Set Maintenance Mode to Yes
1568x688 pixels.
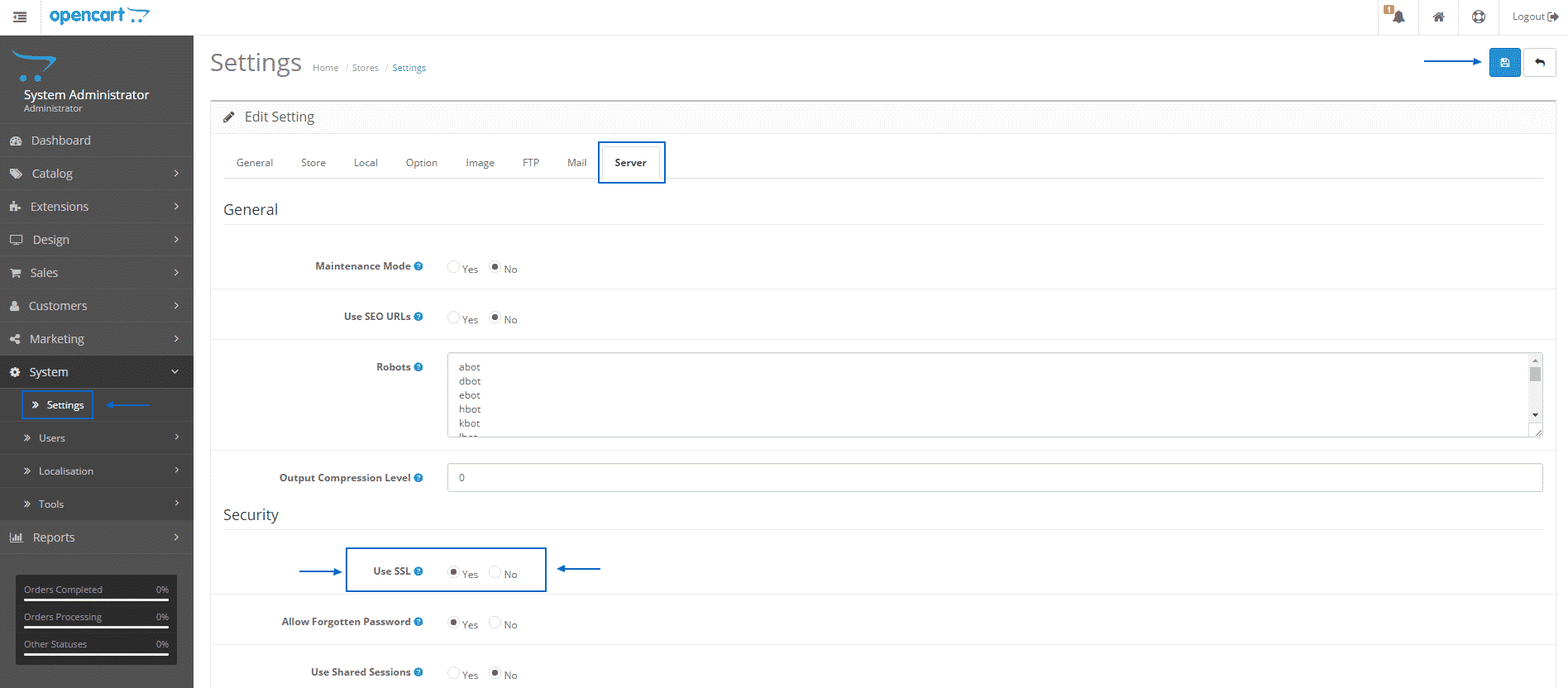(453, 267)
